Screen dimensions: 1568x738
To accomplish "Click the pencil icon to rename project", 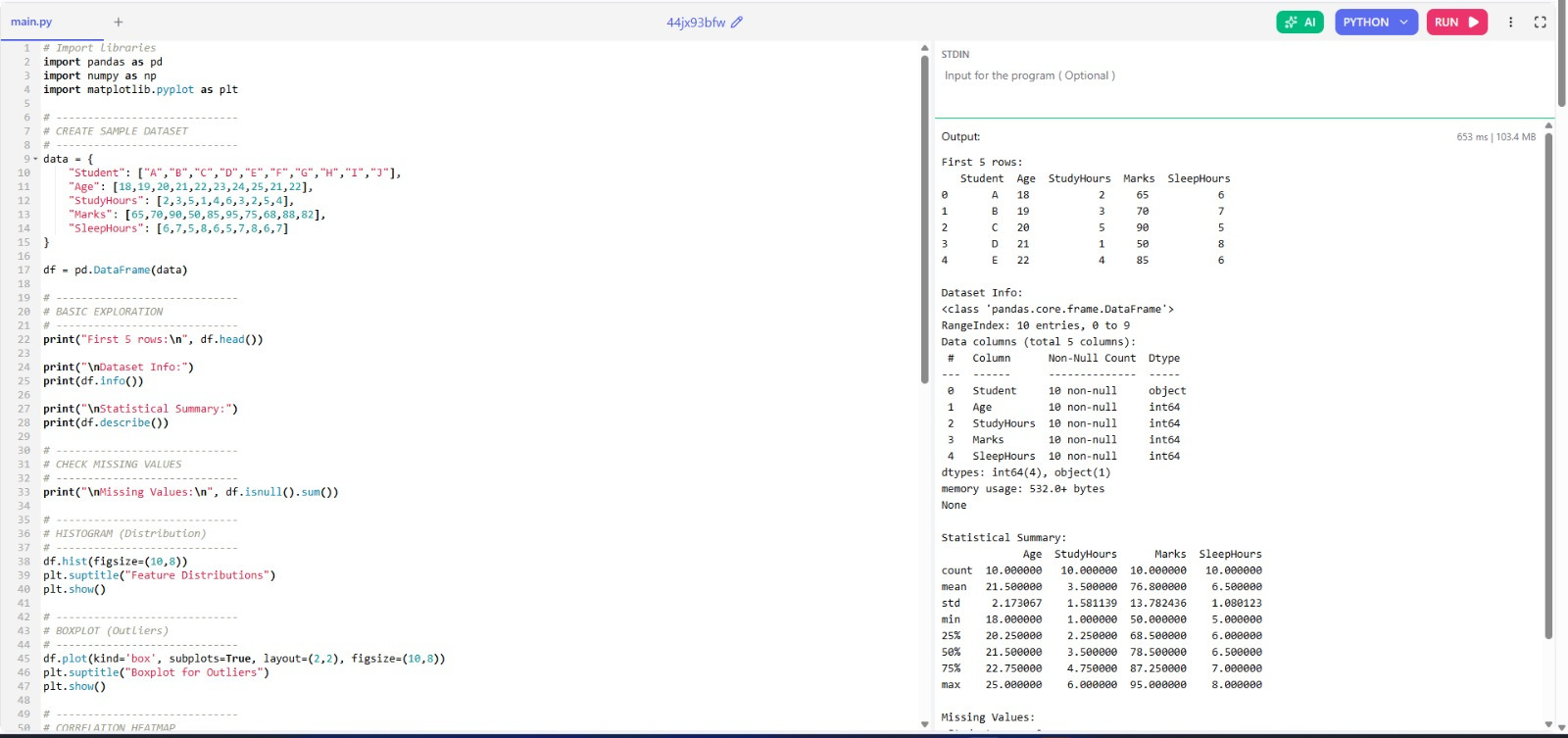I will coord(737,23).
